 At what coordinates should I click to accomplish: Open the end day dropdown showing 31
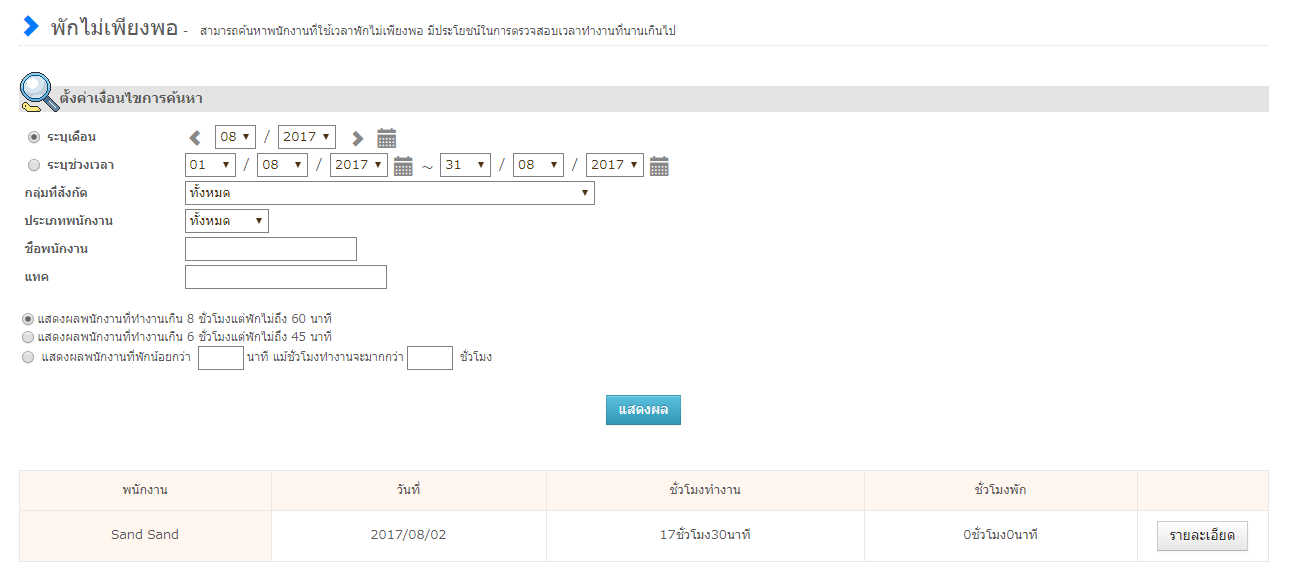[x=465, y=165]
